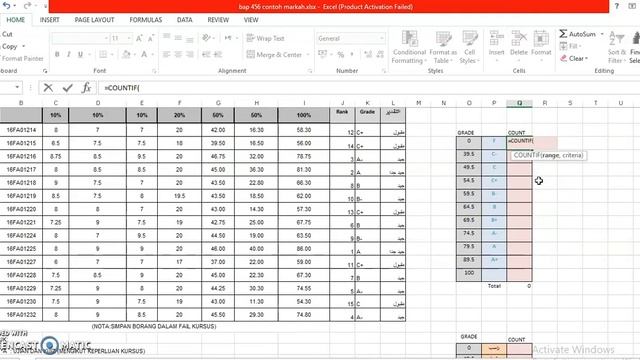The image size is (640, 360).
Task: Click Middle Align icon
Action: (x=178, y=38)
